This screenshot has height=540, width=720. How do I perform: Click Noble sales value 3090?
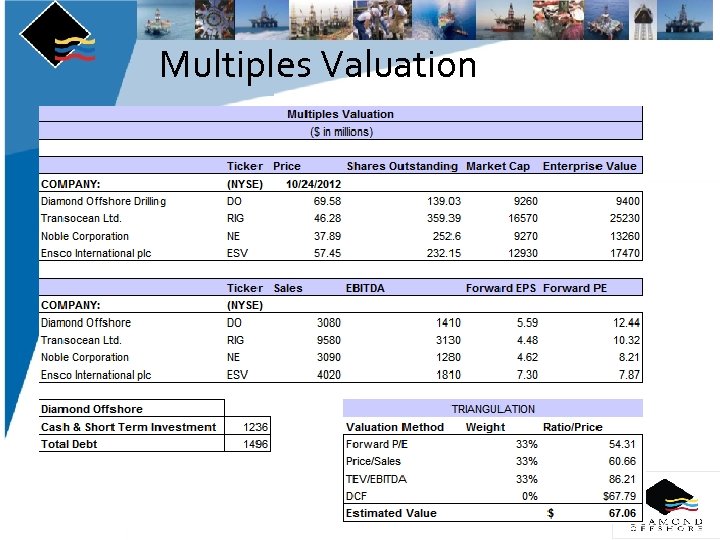point(329,357)
